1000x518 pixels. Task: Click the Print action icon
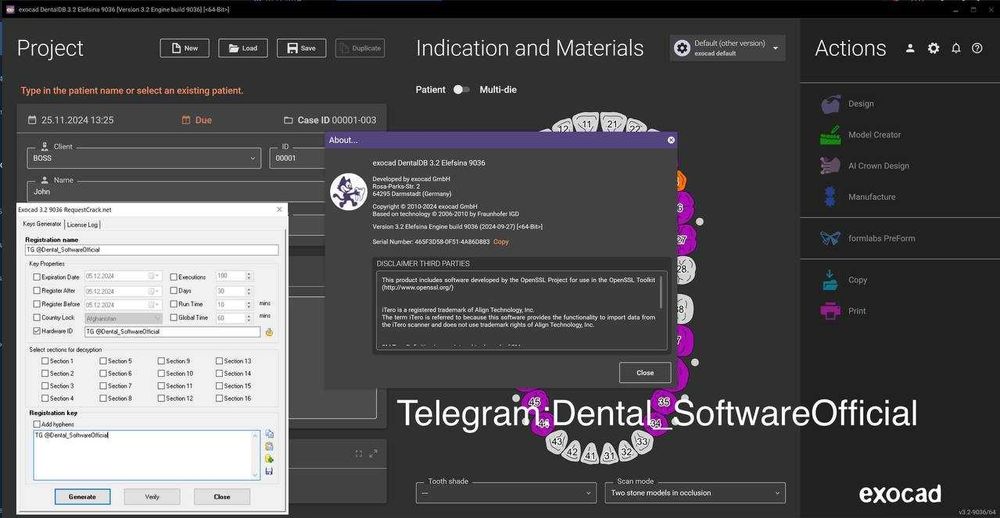830,311
